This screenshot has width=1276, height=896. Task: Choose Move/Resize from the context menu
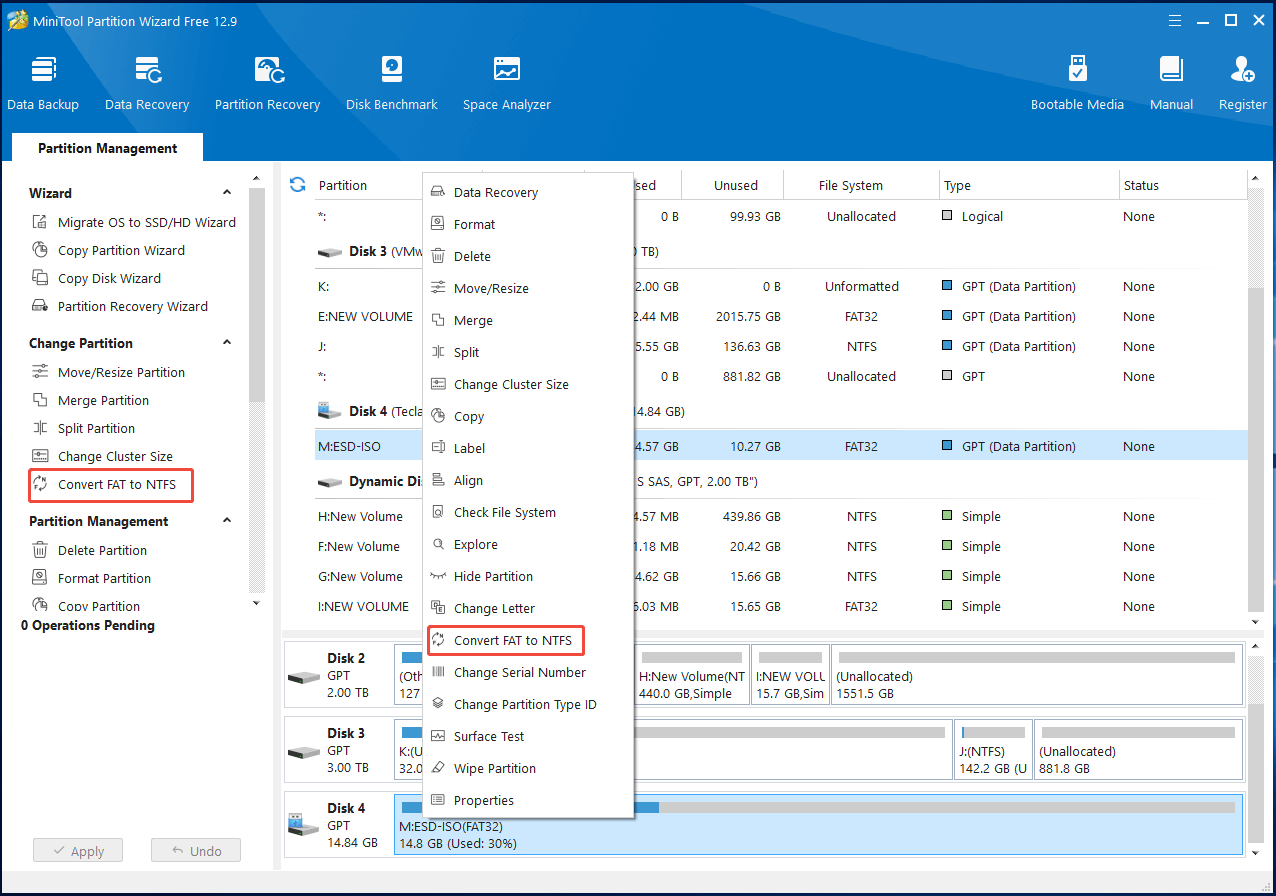[528, 289]
